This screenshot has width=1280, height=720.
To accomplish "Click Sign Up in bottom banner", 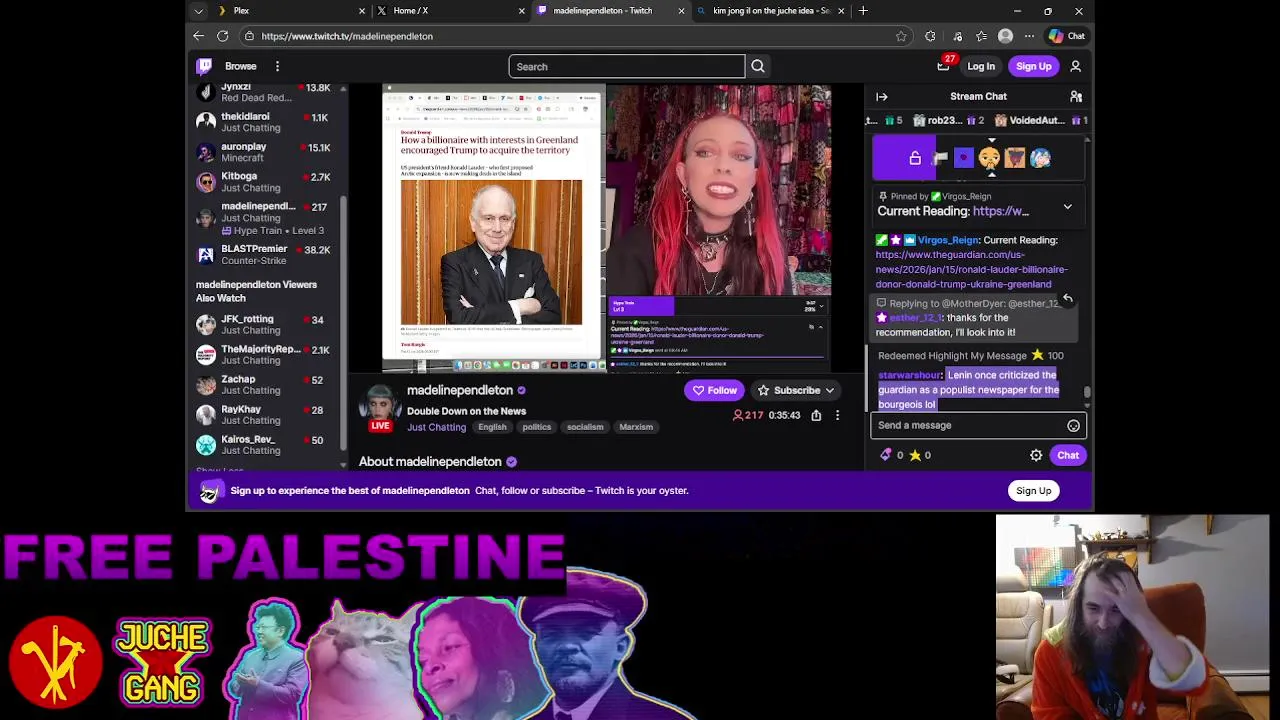I will 1033,491.
